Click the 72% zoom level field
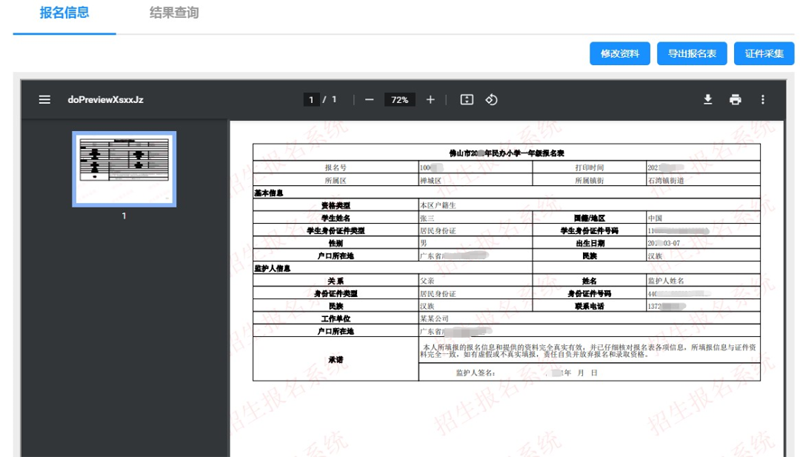The image size is (800, 457). (400, 100)
